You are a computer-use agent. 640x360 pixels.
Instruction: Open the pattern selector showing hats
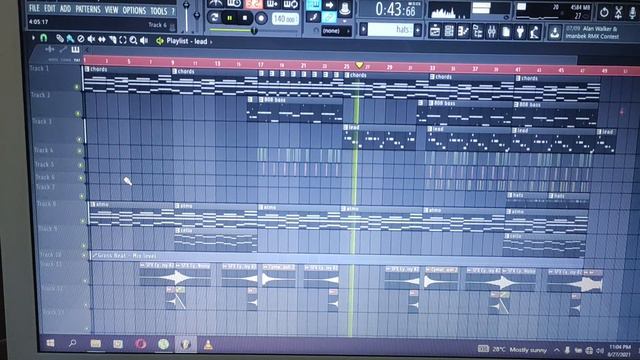[391, 29]
